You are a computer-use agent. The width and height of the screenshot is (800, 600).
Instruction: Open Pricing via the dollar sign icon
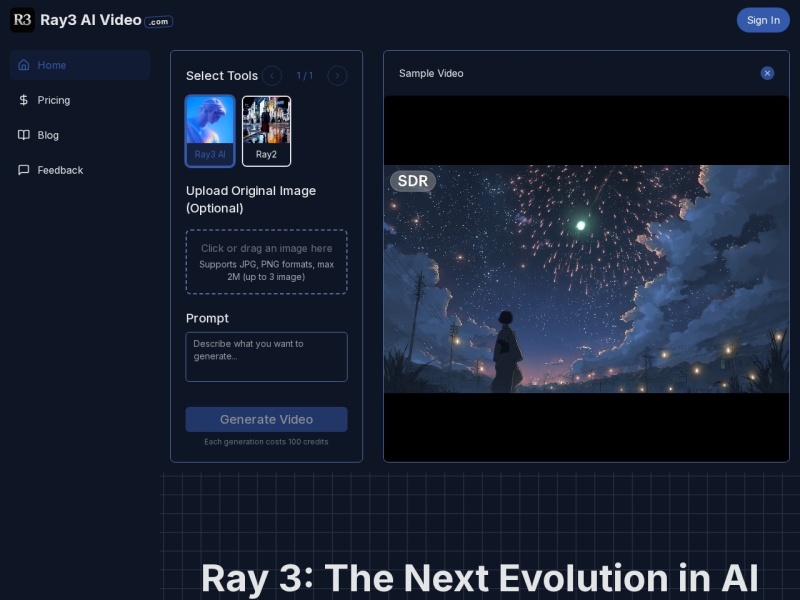coord(24,100)
